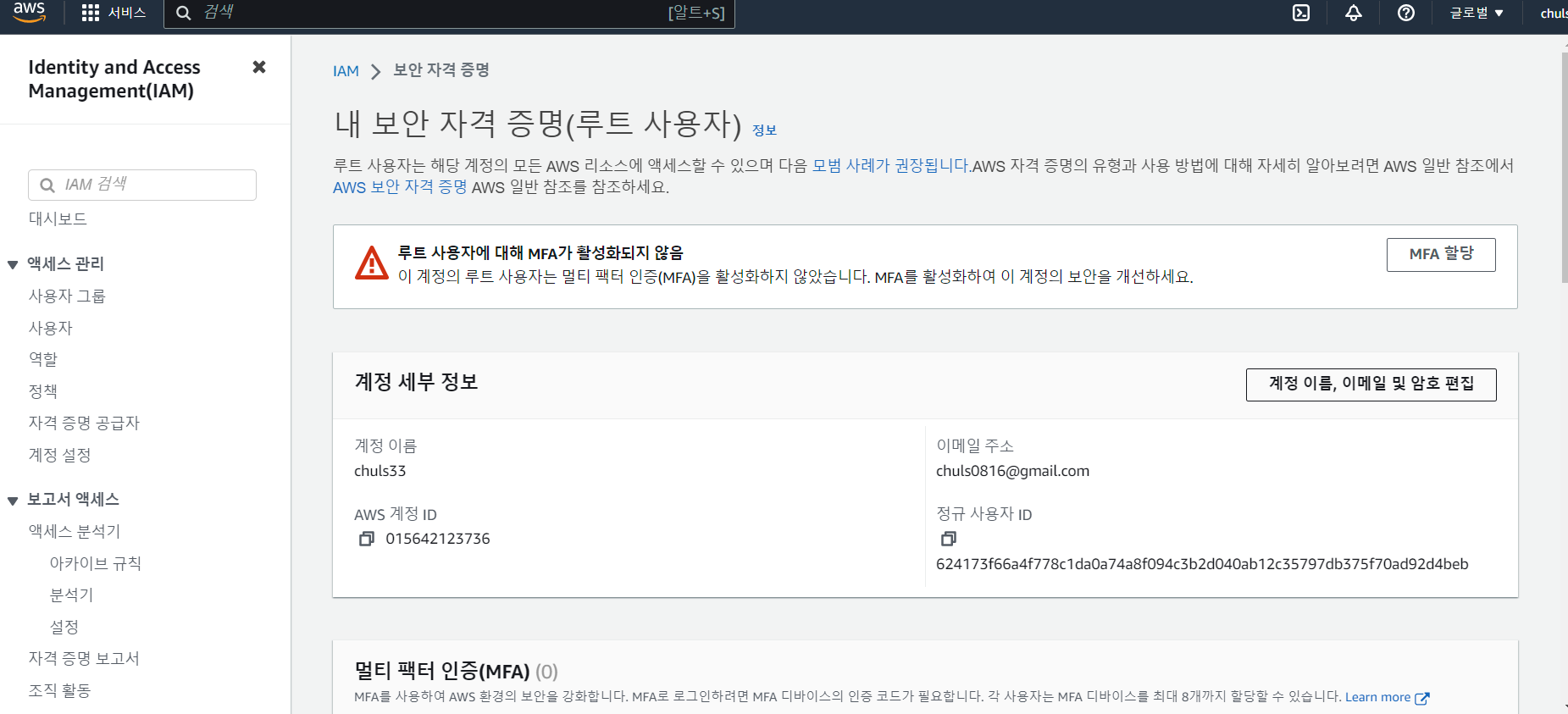The height and width of the screenshot is (714, 1568).
Task: Copy the AWS 계정 ID with copy icon
Action: tap(366, 539)
